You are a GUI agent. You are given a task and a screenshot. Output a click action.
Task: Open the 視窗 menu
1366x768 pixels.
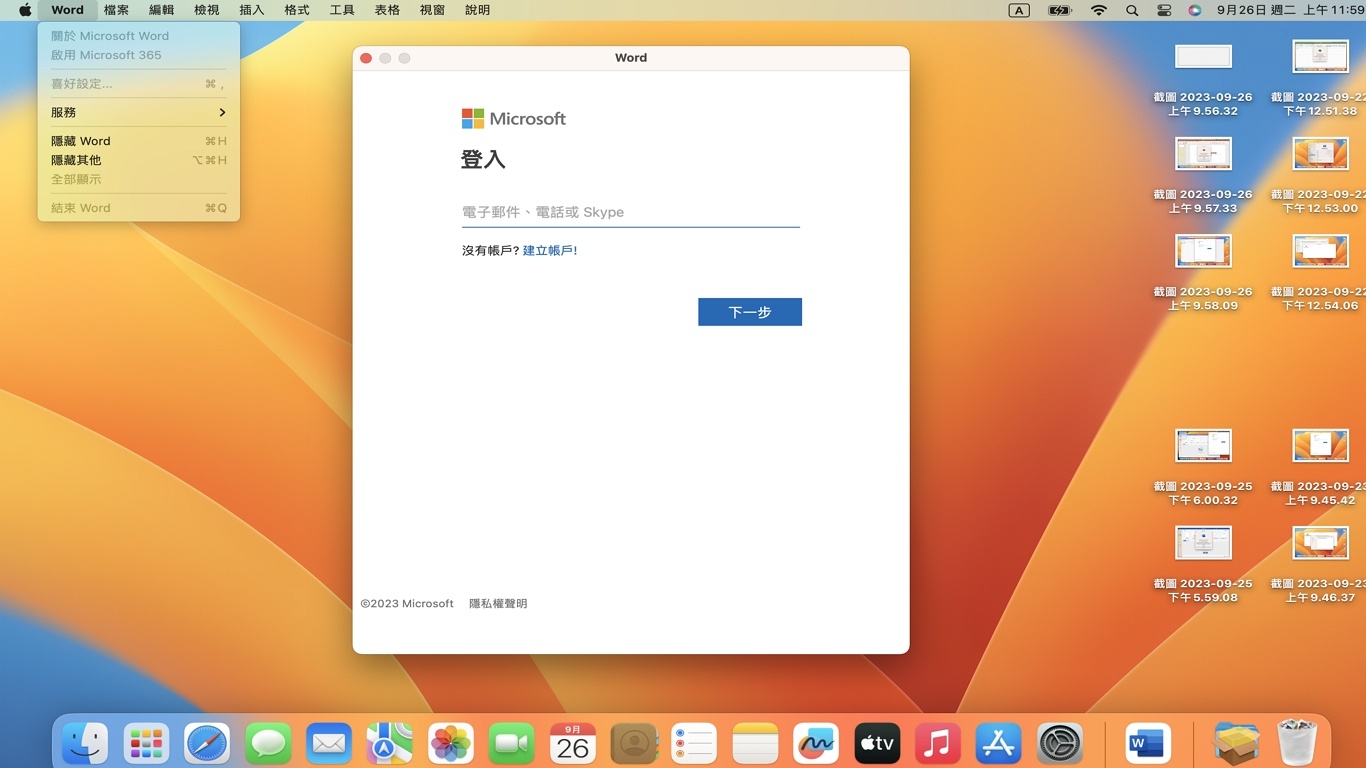tap(432, 10)
